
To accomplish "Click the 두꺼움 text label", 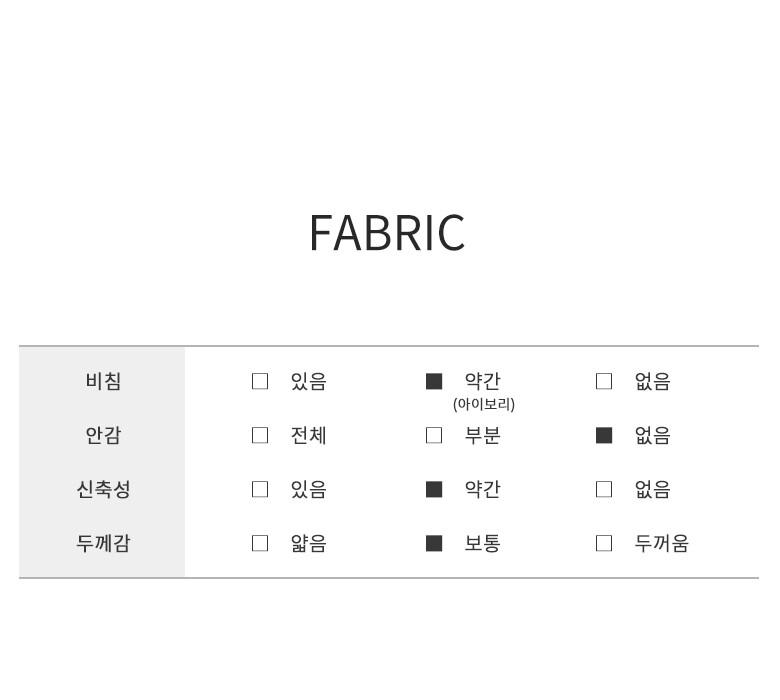I will tap(661, 543).
